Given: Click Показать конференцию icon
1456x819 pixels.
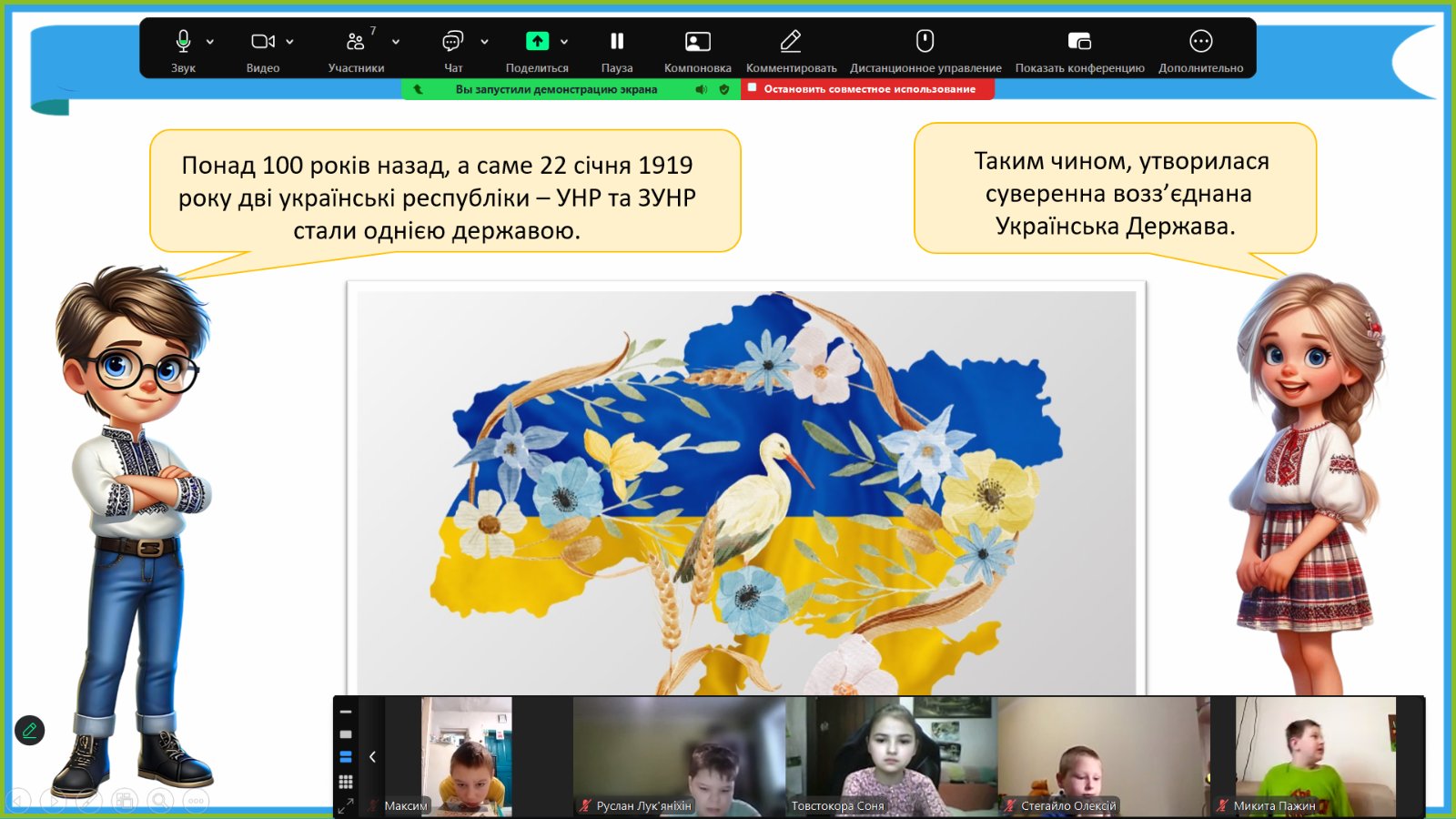Looking at the screenshot, I should coord(1079,42).
